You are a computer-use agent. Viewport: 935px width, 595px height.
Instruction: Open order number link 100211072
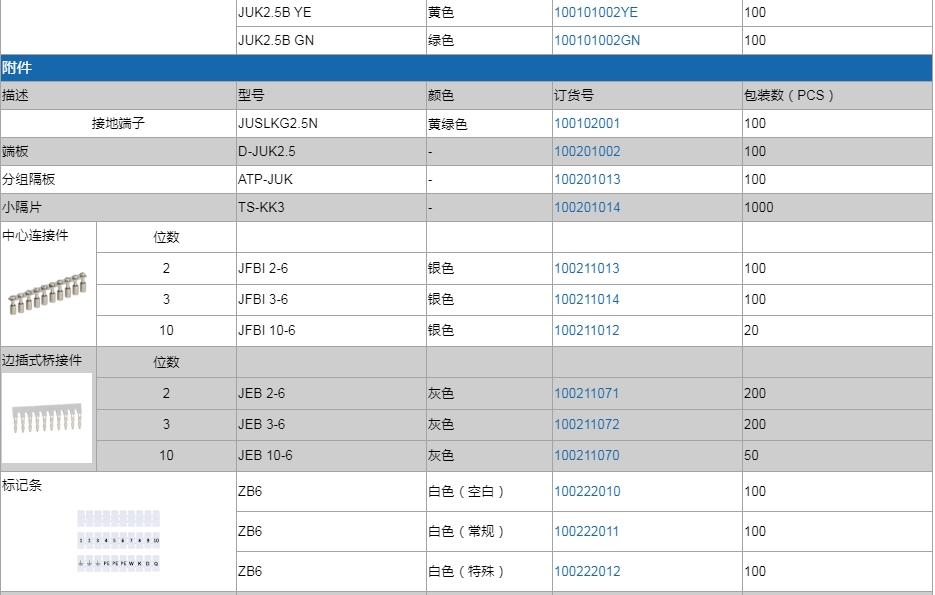pos(587,425)
